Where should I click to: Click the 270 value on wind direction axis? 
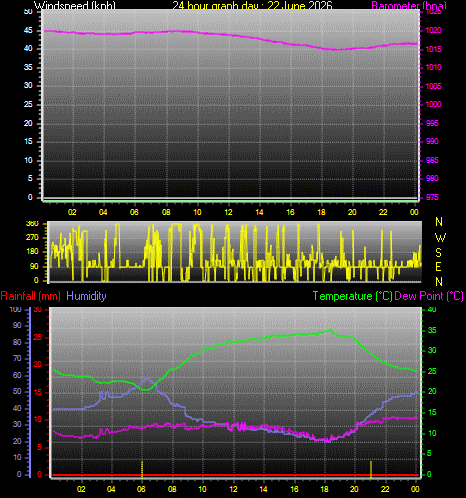point(32,238)
